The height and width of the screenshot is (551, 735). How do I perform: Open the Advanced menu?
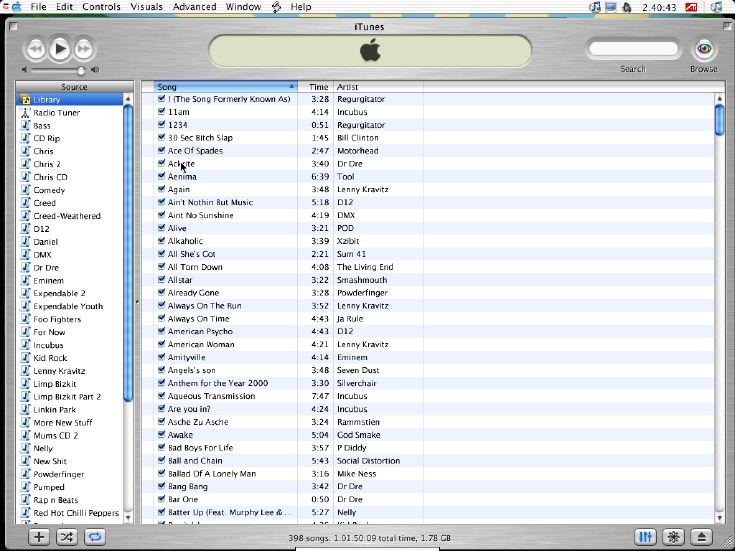tap(194, 7)
